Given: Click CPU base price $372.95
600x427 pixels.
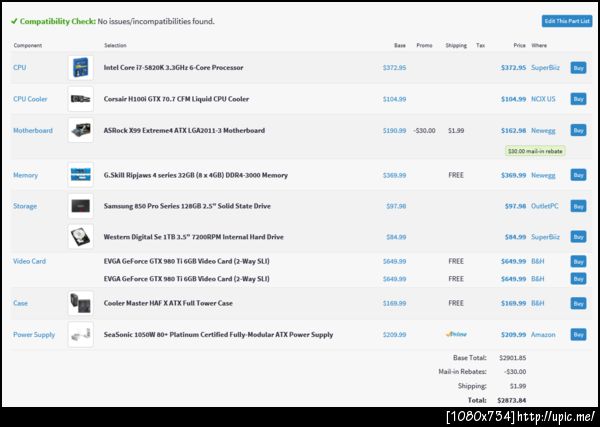Looking at the screenshot, I should [394, 67].
